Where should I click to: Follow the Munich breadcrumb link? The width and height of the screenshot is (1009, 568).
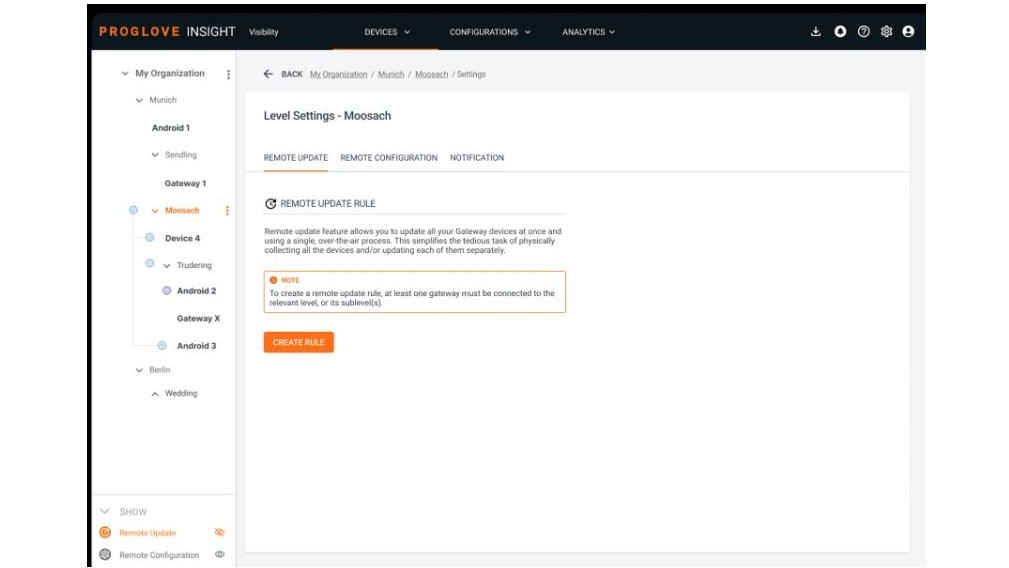click(391, 75)
